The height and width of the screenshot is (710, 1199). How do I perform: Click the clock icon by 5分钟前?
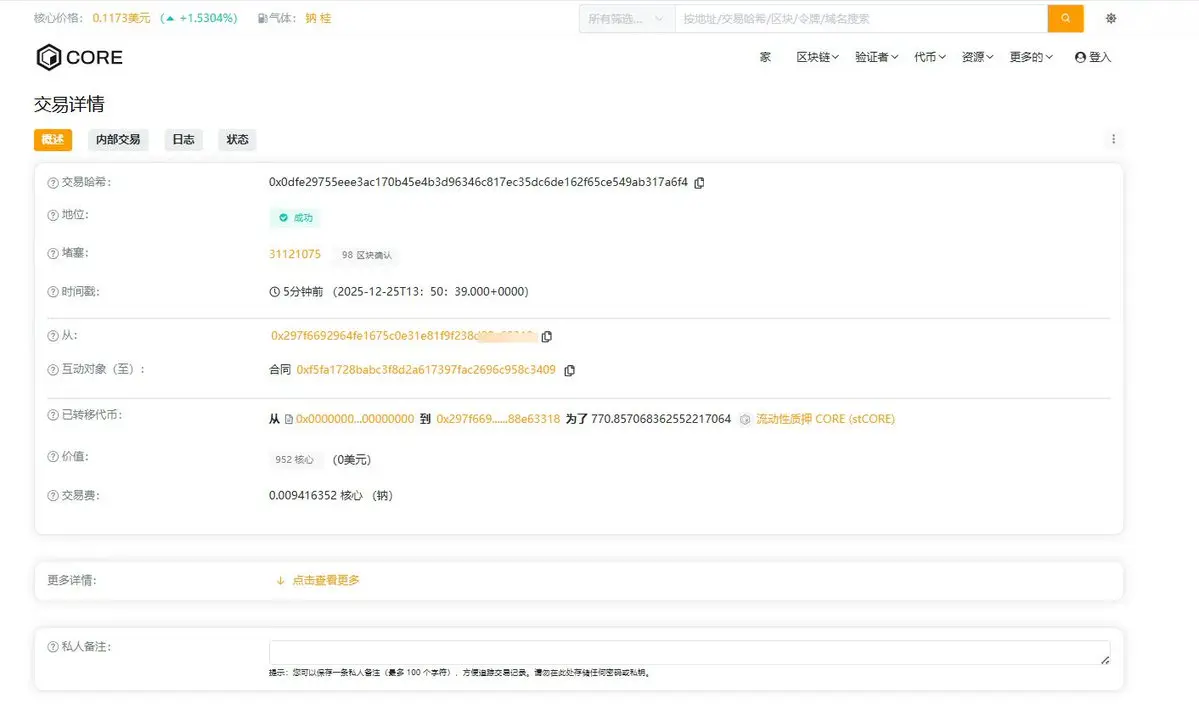tap(275, 292)
